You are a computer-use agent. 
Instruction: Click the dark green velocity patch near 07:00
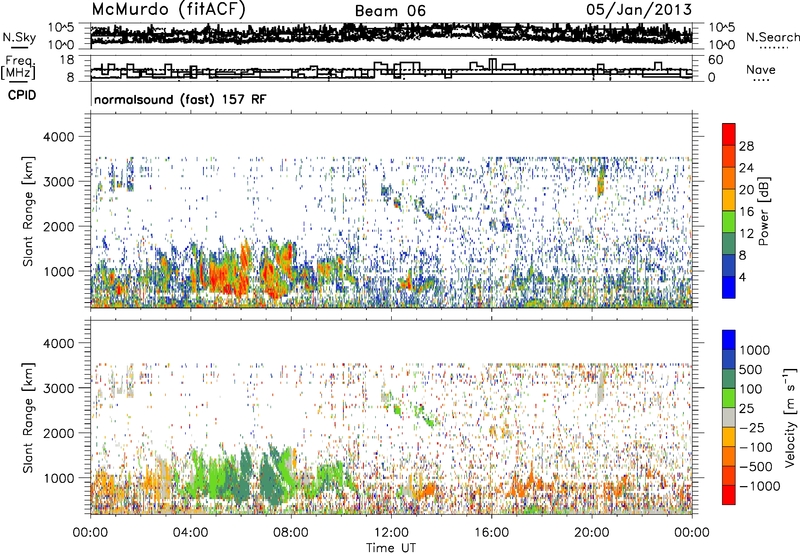click(269, 477)
